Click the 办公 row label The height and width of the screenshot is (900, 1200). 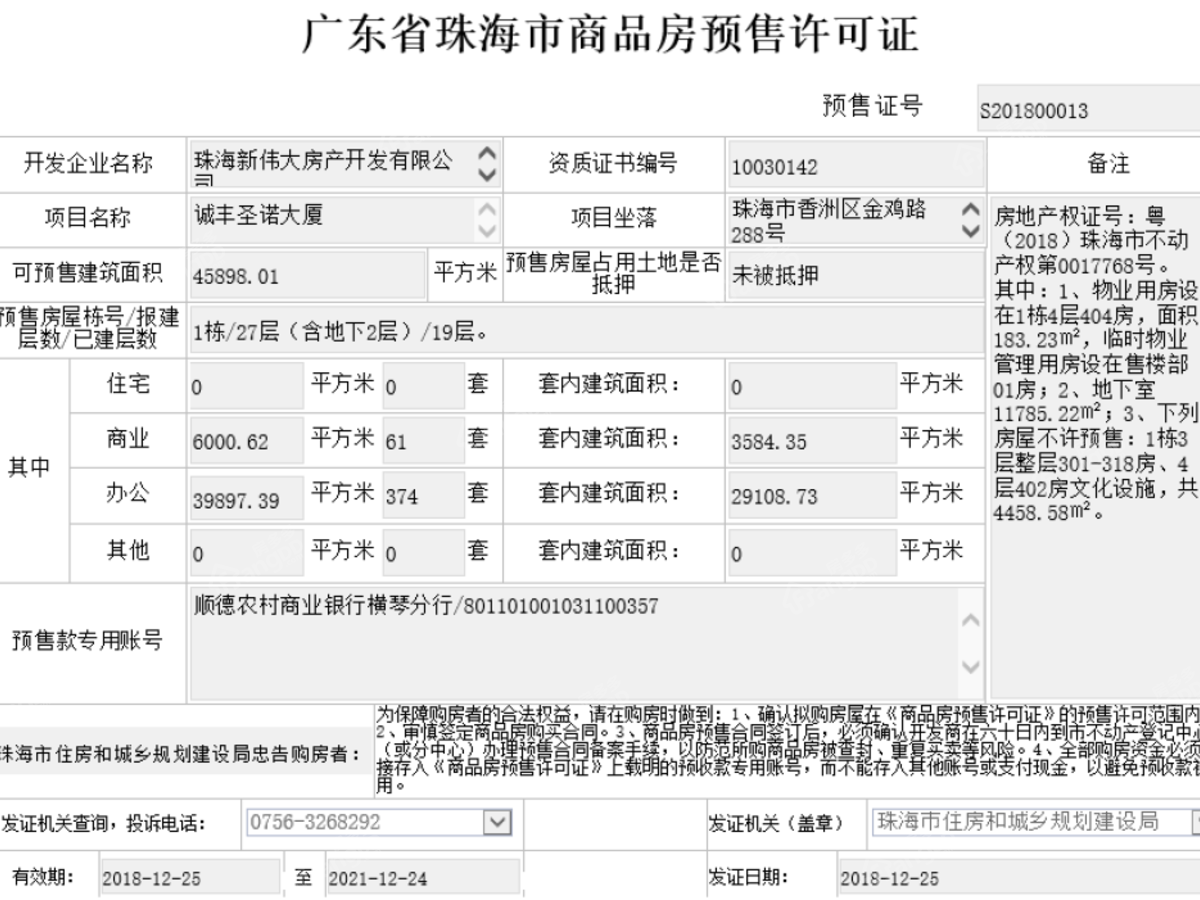(x=128, y=494)
